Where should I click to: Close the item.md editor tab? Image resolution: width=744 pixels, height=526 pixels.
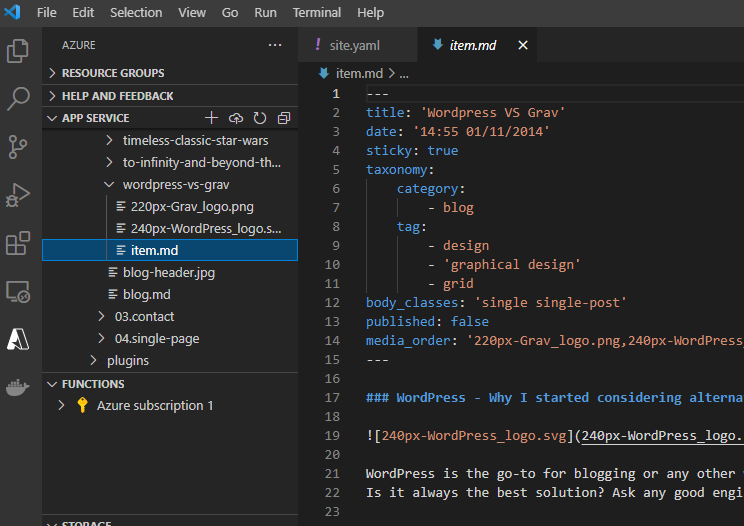point(521,45)
